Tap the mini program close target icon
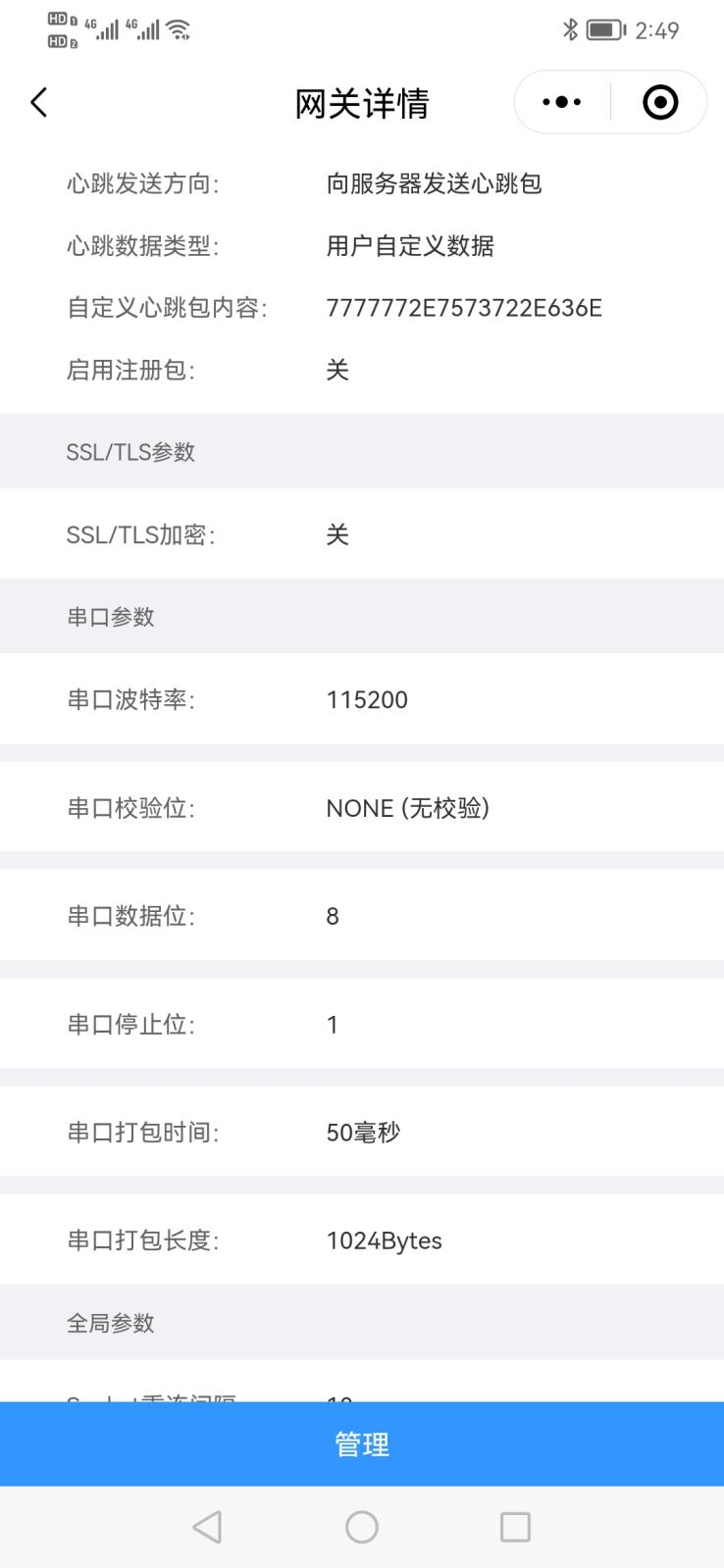Screen dimensions: 724x1568 click(659, 102)
